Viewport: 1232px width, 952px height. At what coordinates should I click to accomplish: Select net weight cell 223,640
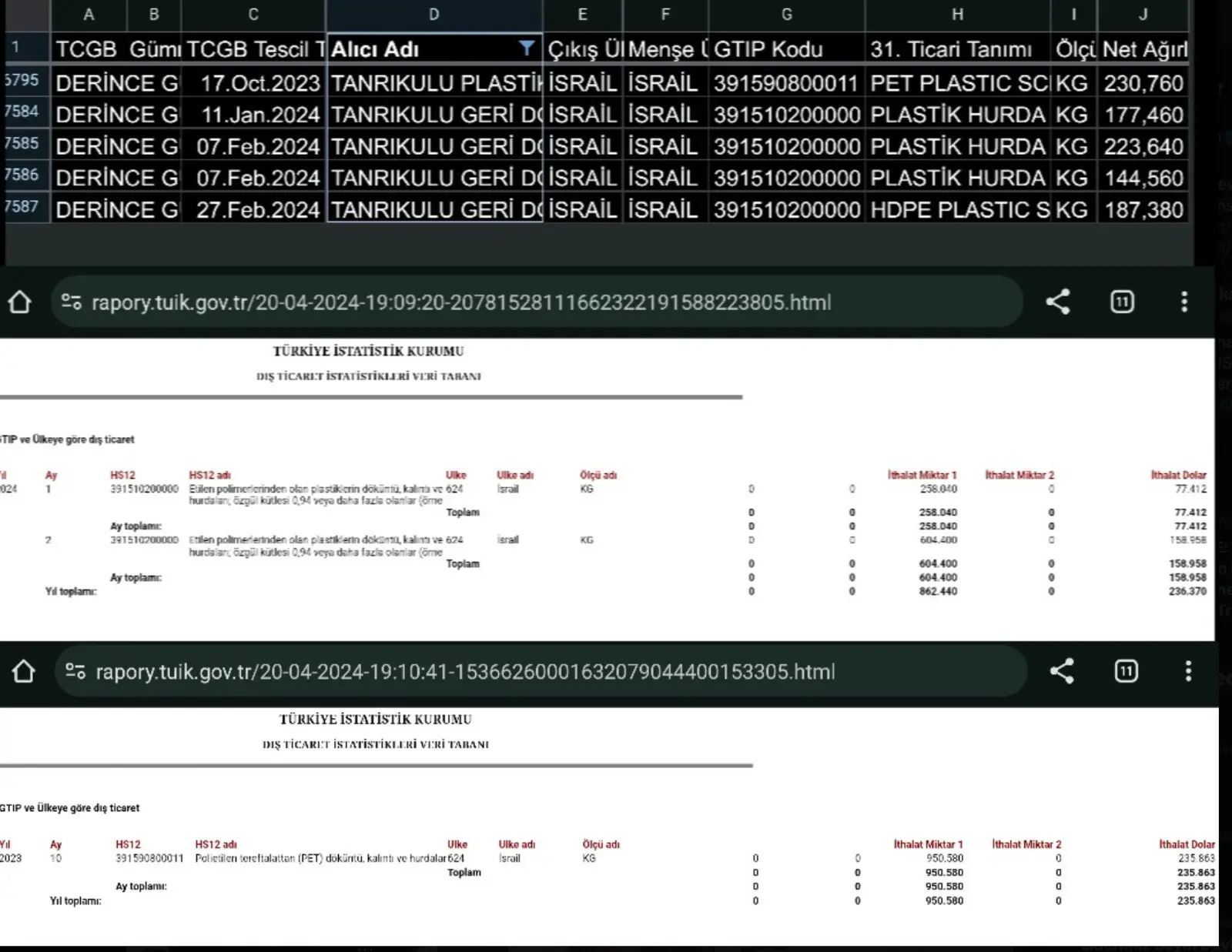click(x=1143, y=146)
